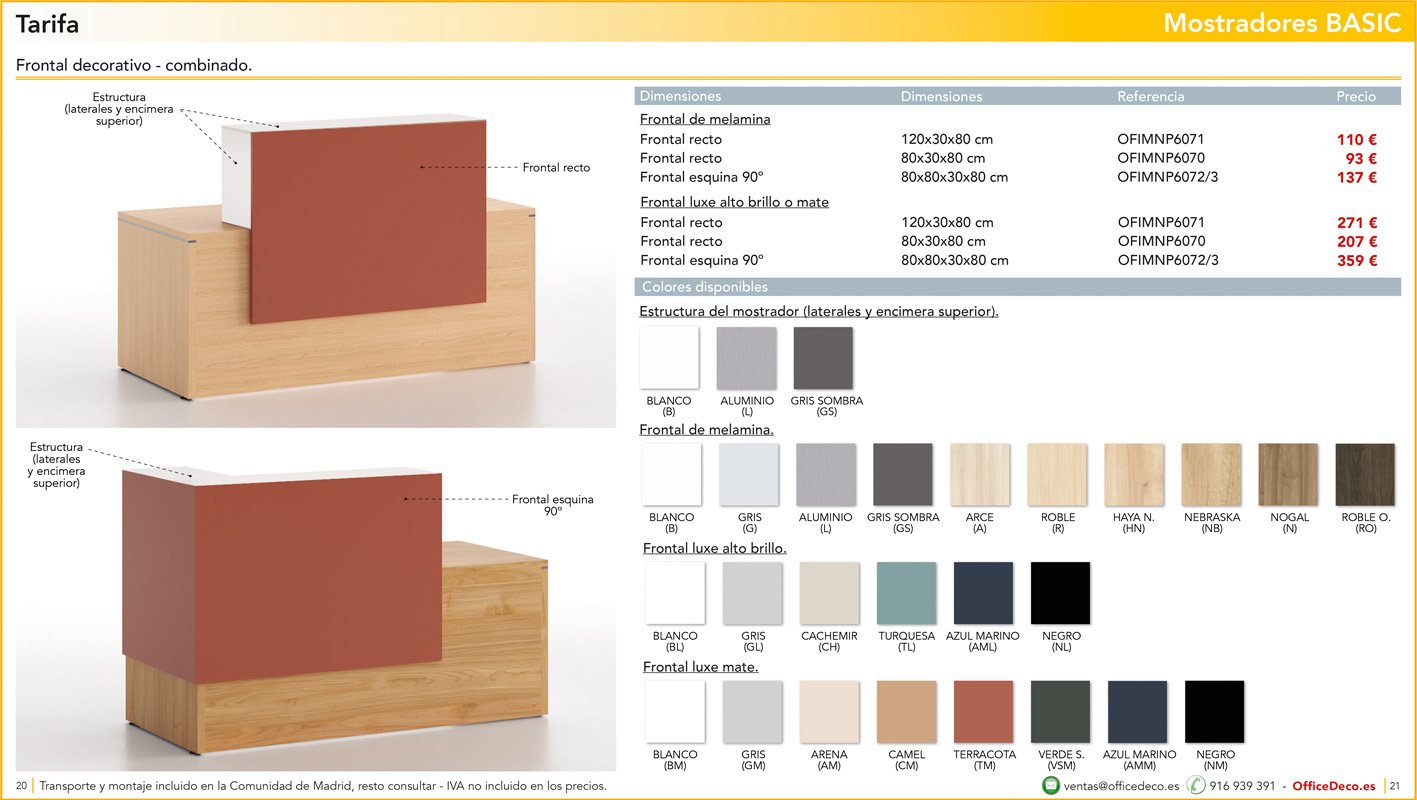
Task: Select the luxe mate Blanco (BM) swatch
Action: tap(675, 712)
